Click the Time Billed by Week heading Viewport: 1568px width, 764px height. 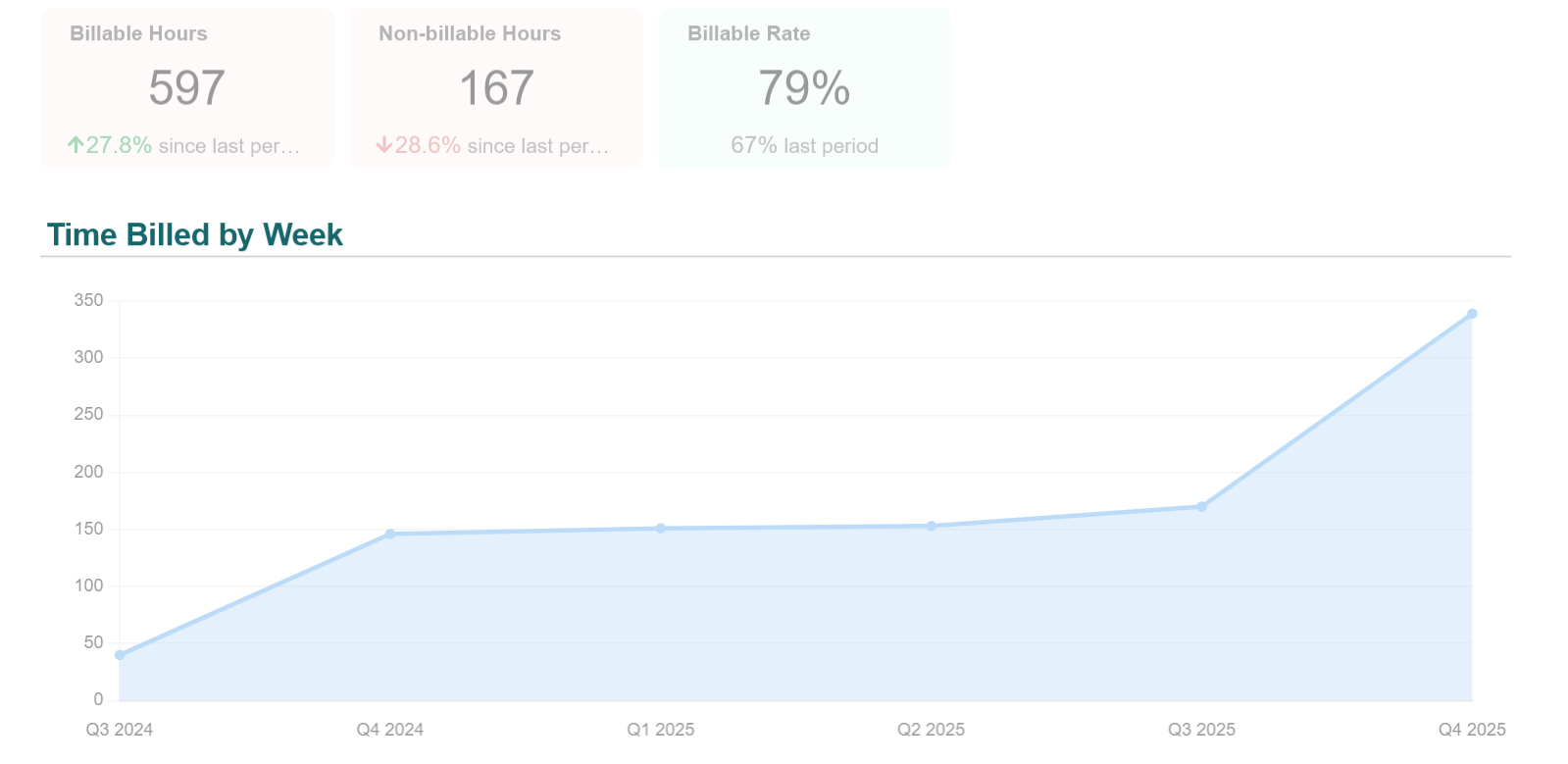pyautogui.click(x=195, y=234)
